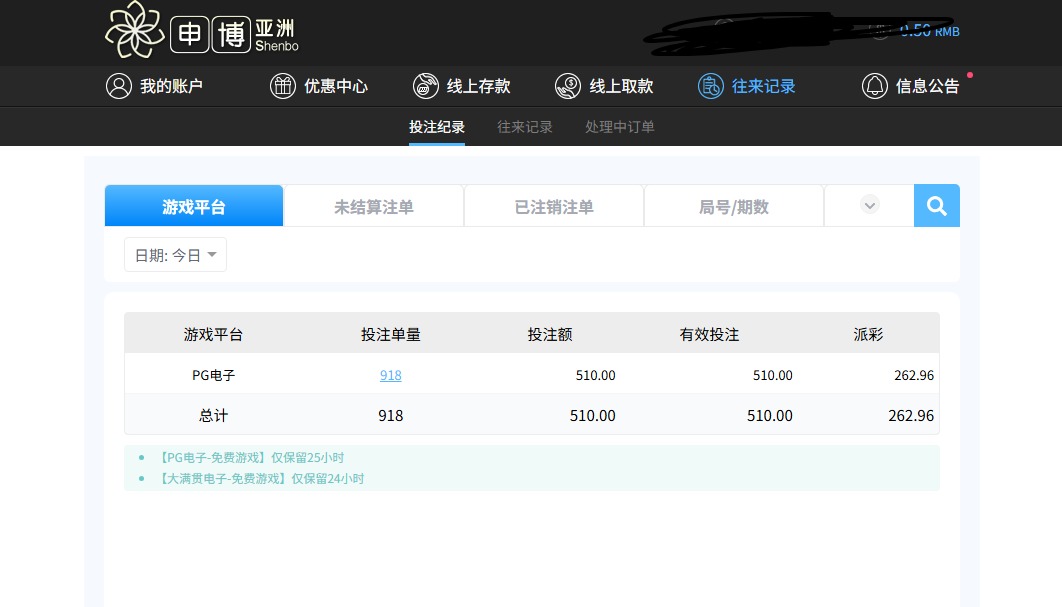Open the 处理中订单 sub-navigation item

620,127
